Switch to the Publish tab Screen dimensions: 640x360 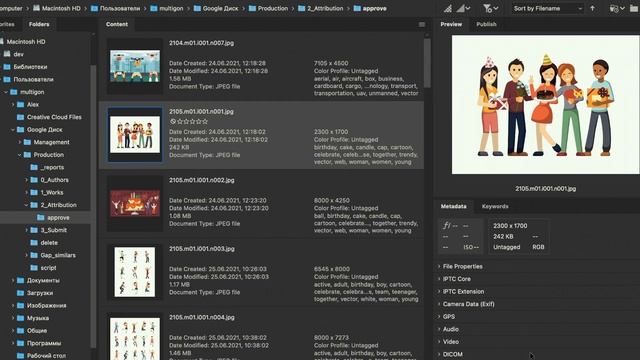[x=486, y=24]
